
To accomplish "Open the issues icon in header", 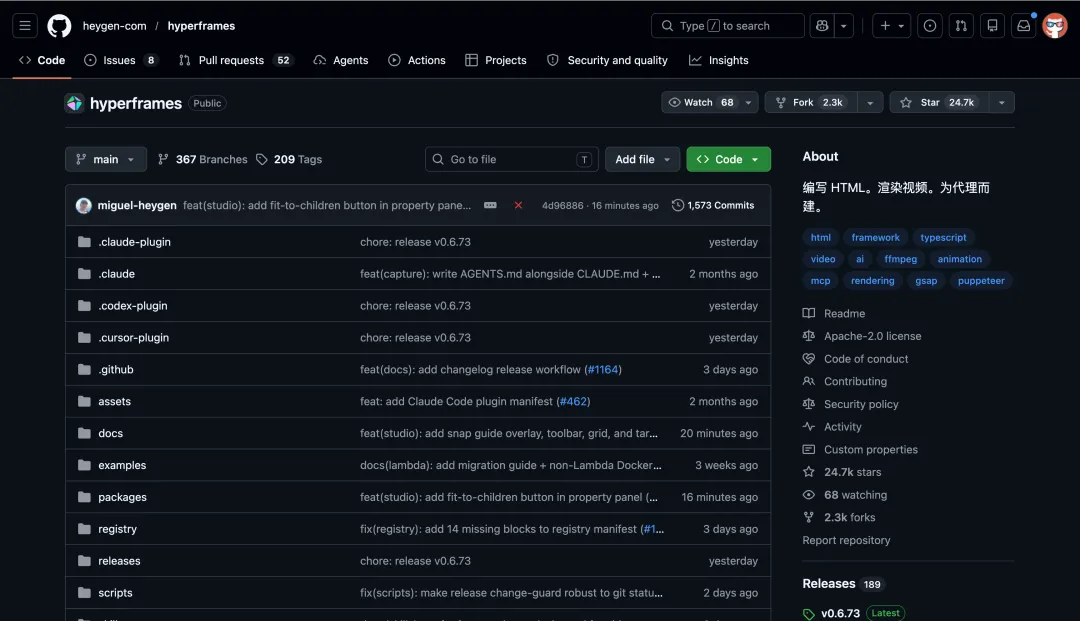I will pyautogui.click(x=930, y=25).
